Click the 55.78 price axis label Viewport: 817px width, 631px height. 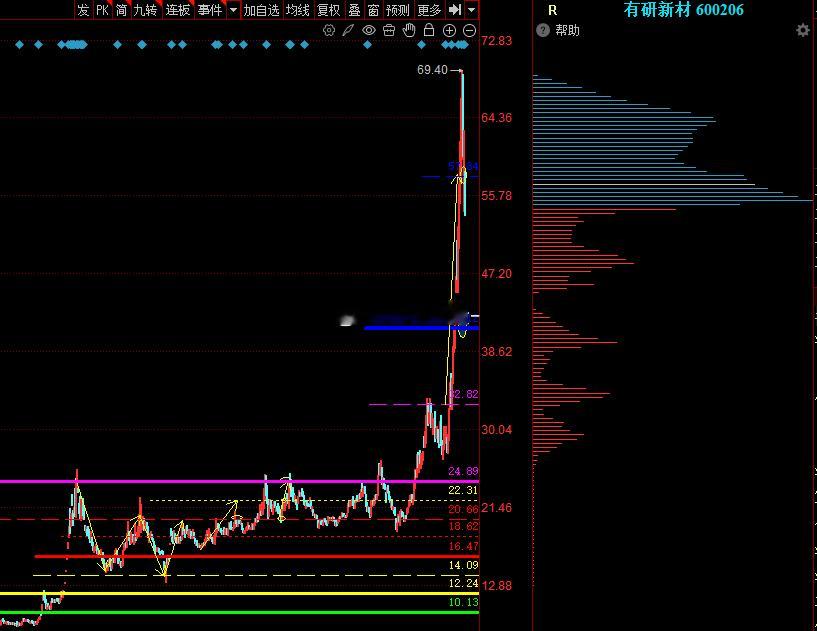coord(497,196)
